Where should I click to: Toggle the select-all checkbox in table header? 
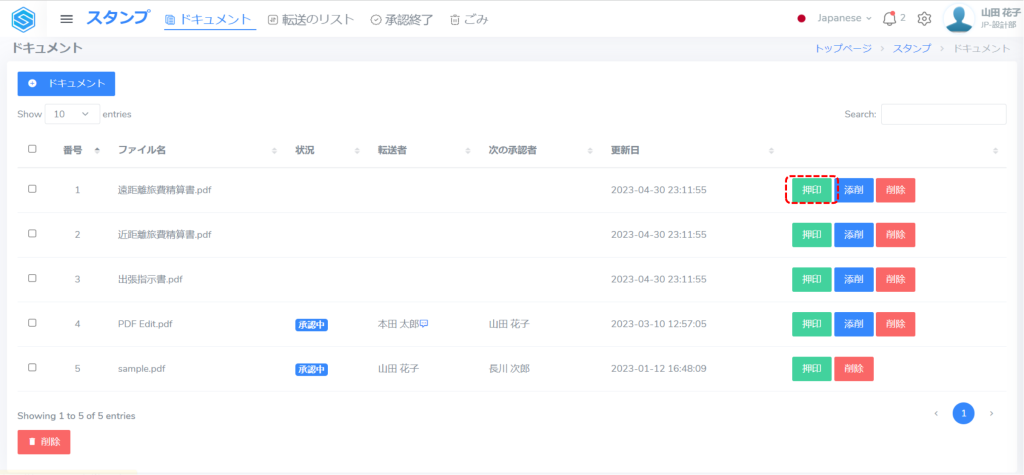[x=32, y=149]
